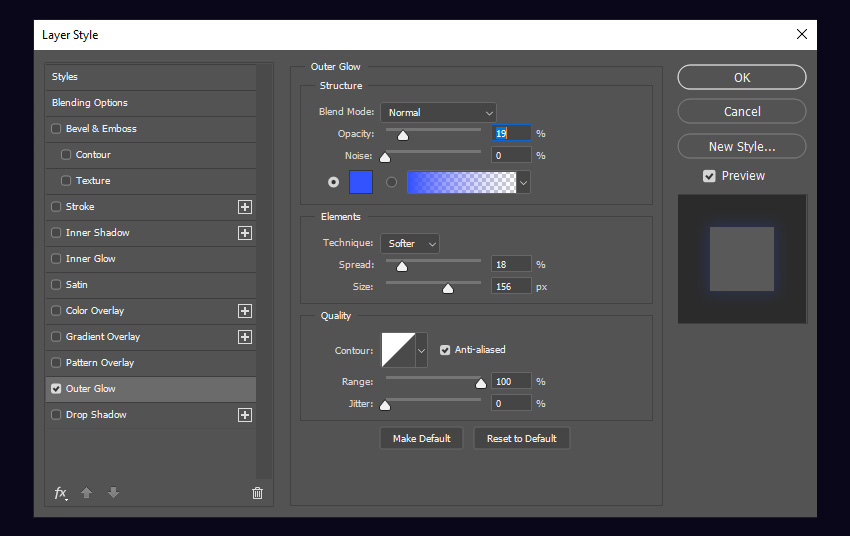The width and height of the screenshot is (850, 536).
Task: Click the plus icon next to Stroke
Action: coord(244,207)
